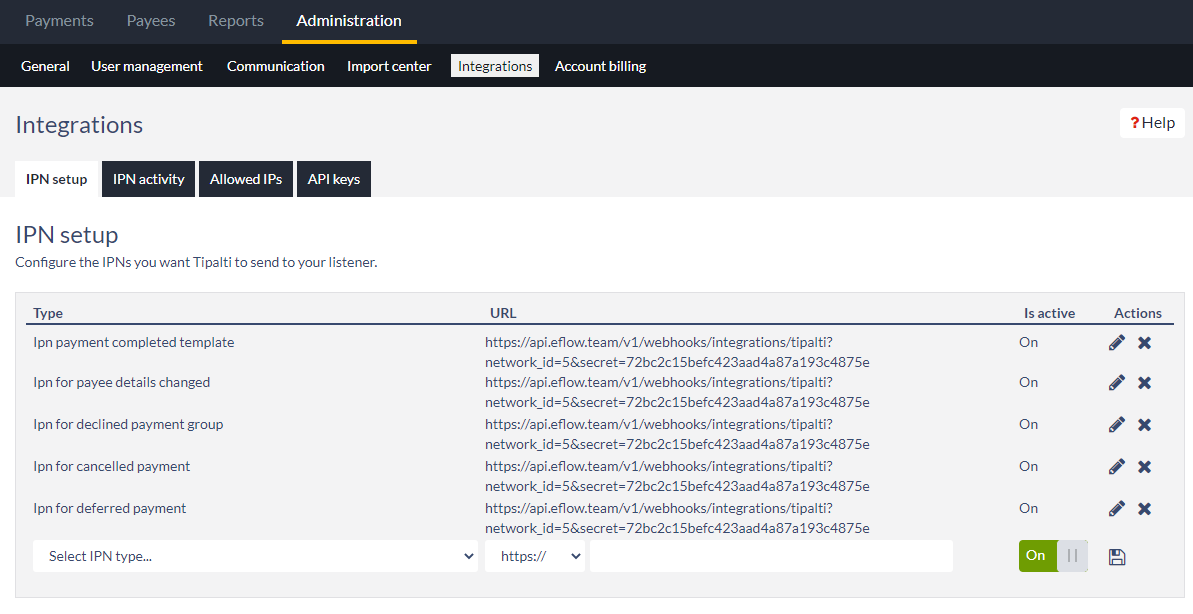The height and width of the screenshot is (614, 1193).
Task: Edit the Ipn for declined payment group URL
Action: pyautogui.click(x=1116, y=424)
